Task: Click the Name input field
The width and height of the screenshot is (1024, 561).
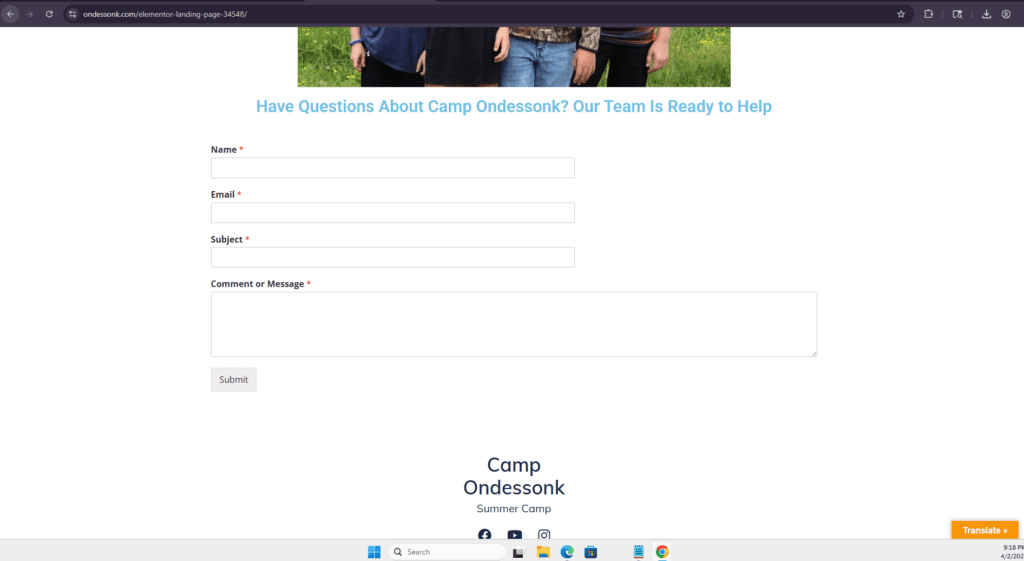Action: (x=392, y=168)
